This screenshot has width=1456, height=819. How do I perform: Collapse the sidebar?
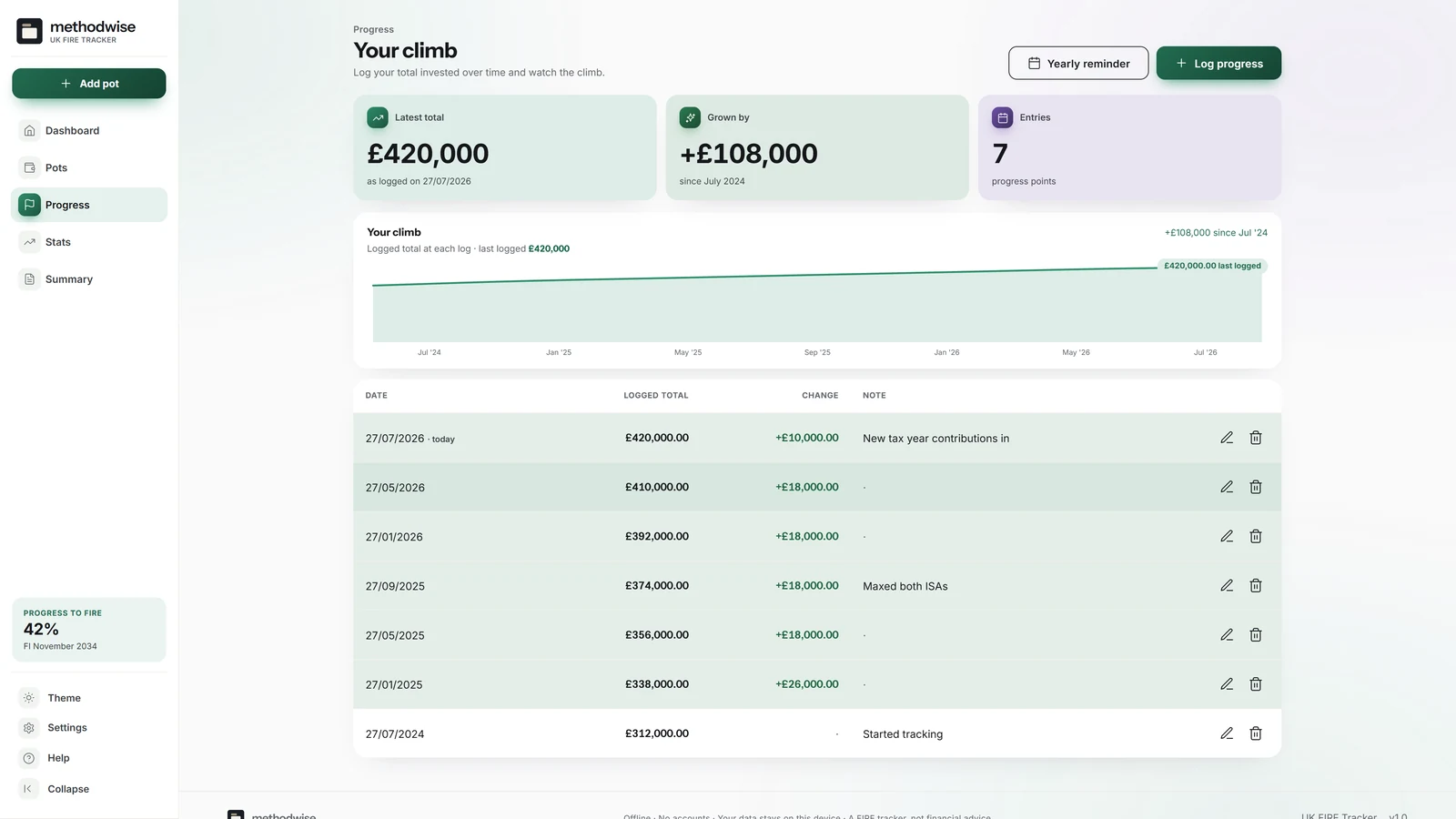point(89,789)
